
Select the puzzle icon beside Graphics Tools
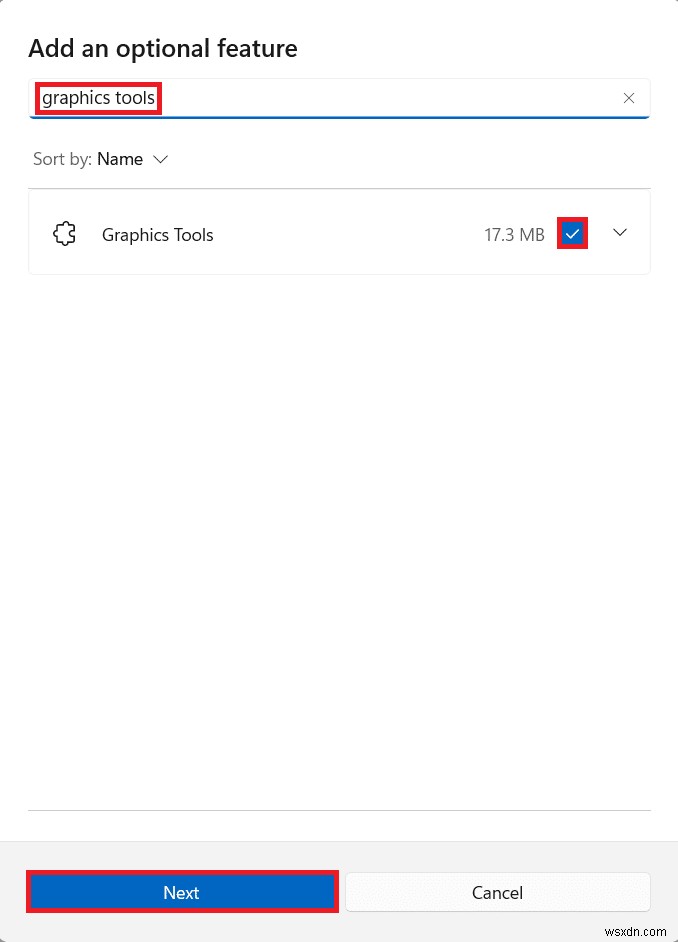pyautogui.click(x=64, y=233)
